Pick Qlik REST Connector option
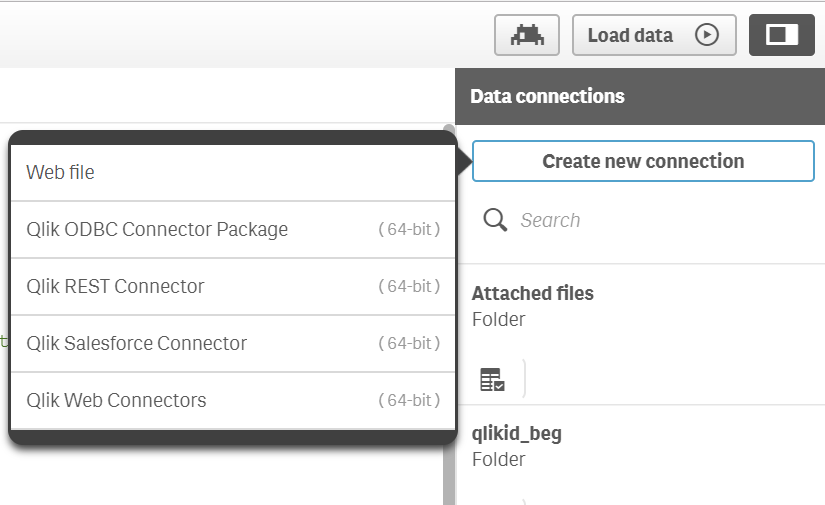Screen dimensions: 825x505 pyautogui.click(x=115, y=286)
